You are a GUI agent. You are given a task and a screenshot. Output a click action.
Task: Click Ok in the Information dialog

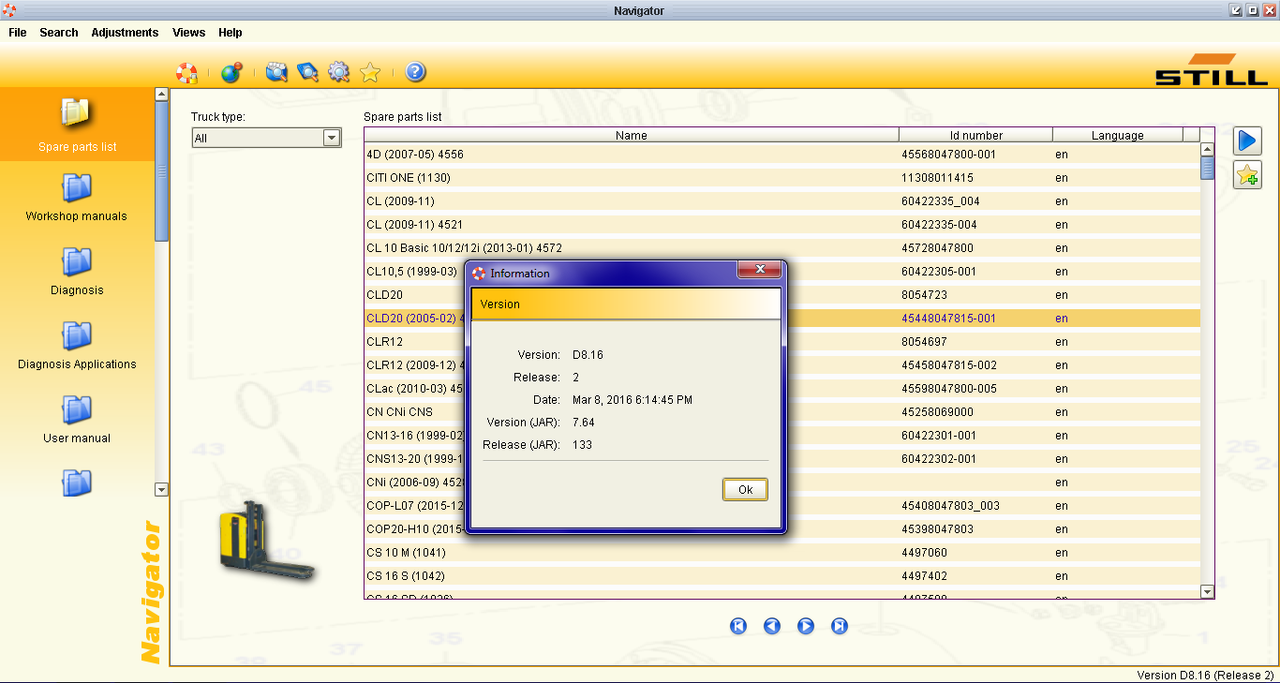pos(745,489)
